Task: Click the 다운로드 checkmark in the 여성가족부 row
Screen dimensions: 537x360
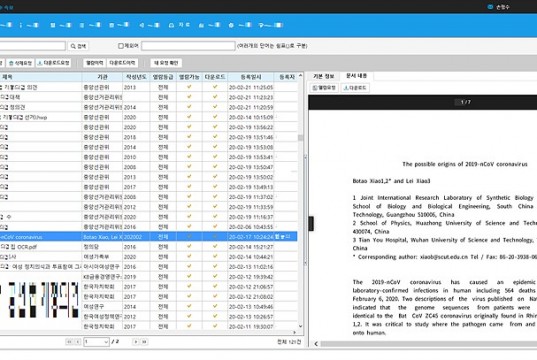Action: (215, 256)
